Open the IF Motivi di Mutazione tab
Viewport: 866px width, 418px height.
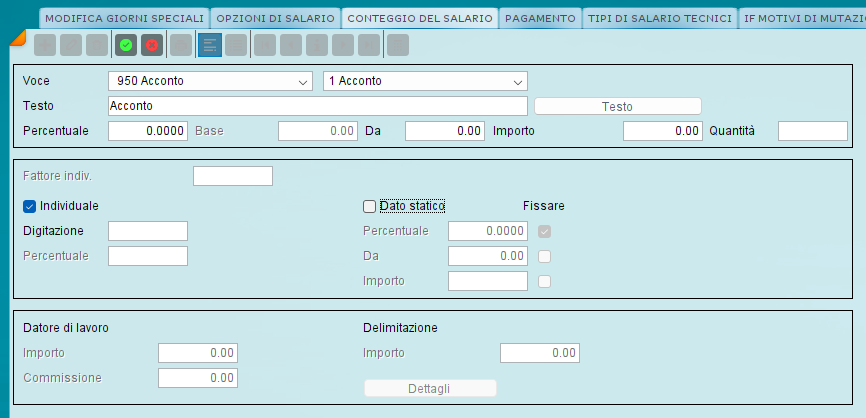point(802,18)
